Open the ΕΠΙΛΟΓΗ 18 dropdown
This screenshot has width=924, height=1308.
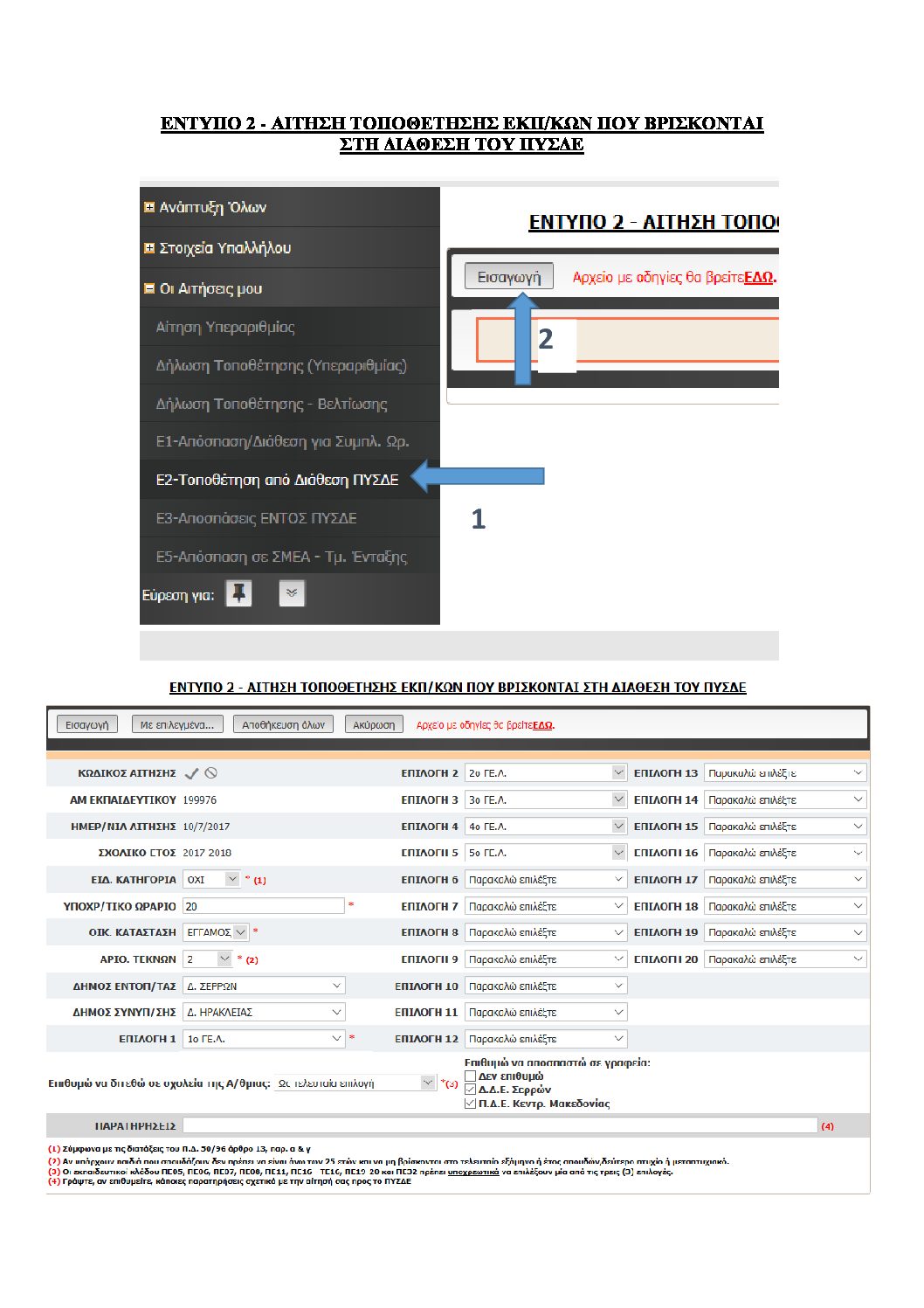785,906
